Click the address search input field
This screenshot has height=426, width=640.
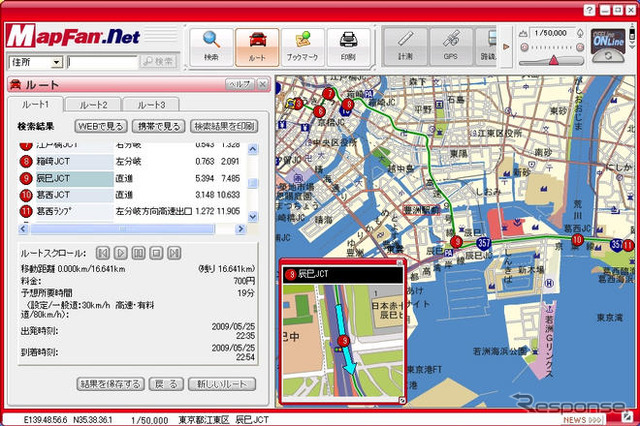tap(102, 62)
